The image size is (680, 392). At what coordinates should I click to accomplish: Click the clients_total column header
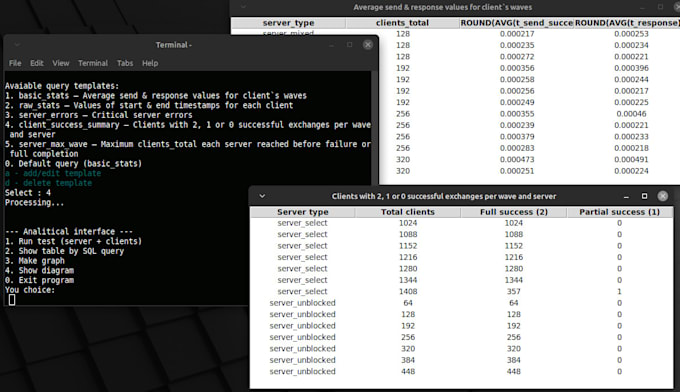coord(402,23)
